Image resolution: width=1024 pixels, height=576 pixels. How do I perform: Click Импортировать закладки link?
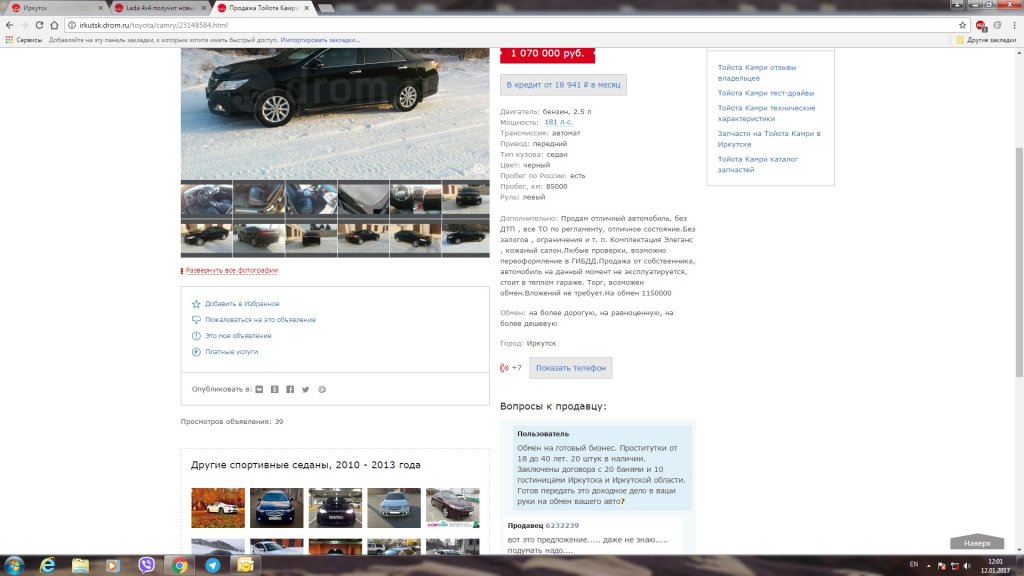[320, 40]
